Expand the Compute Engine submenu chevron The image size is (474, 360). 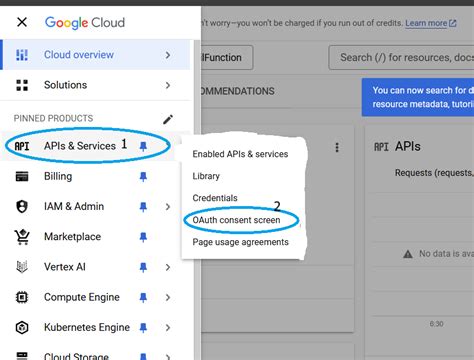pos(168,297)
